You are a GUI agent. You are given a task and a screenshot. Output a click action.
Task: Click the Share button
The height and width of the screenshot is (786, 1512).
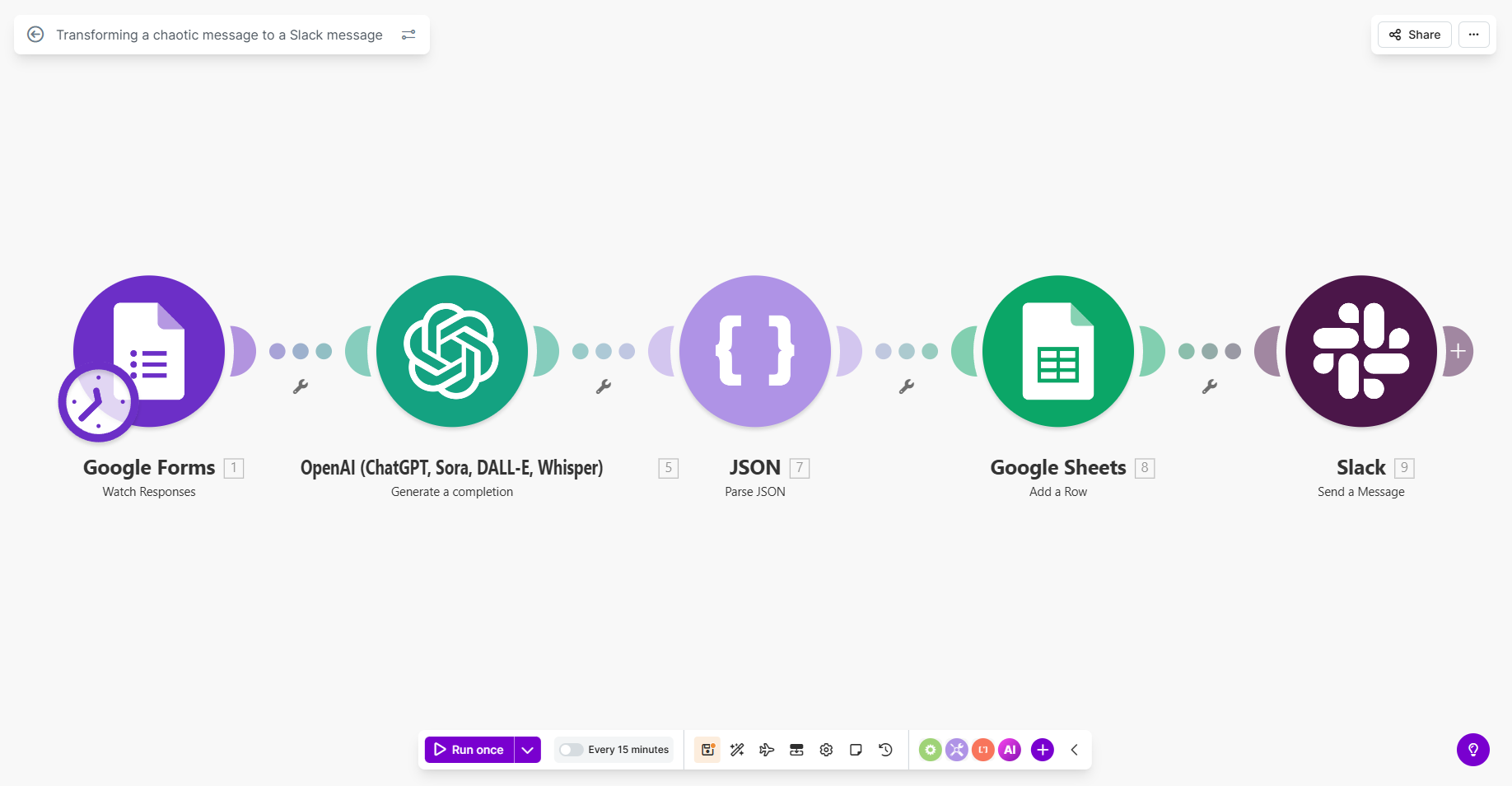(1414, 35)
